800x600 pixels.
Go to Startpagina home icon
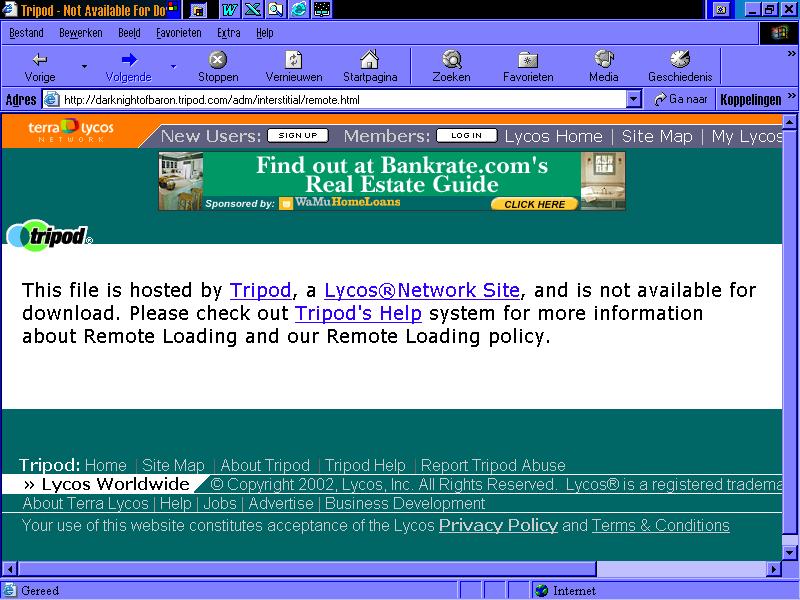(x=369, y=60)
